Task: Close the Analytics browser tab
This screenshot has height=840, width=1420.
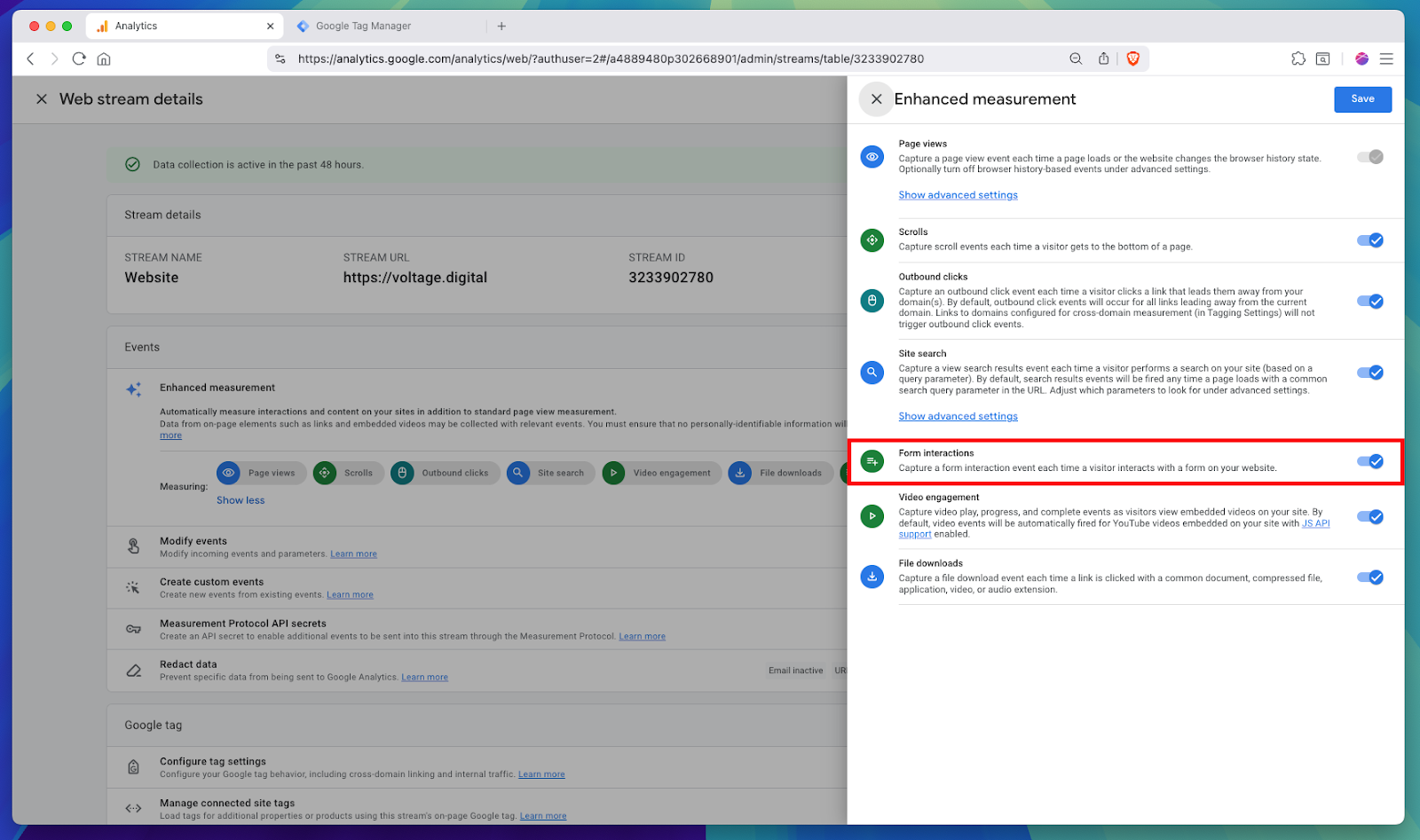Action: (271, 27)
